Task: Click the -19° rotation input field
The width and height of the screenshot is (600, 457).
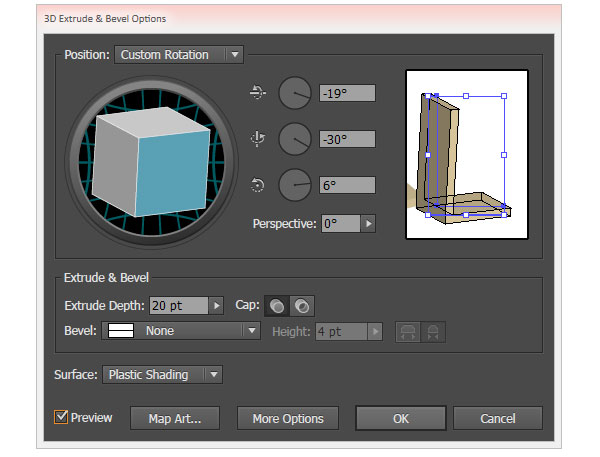Action: (347, 93)
